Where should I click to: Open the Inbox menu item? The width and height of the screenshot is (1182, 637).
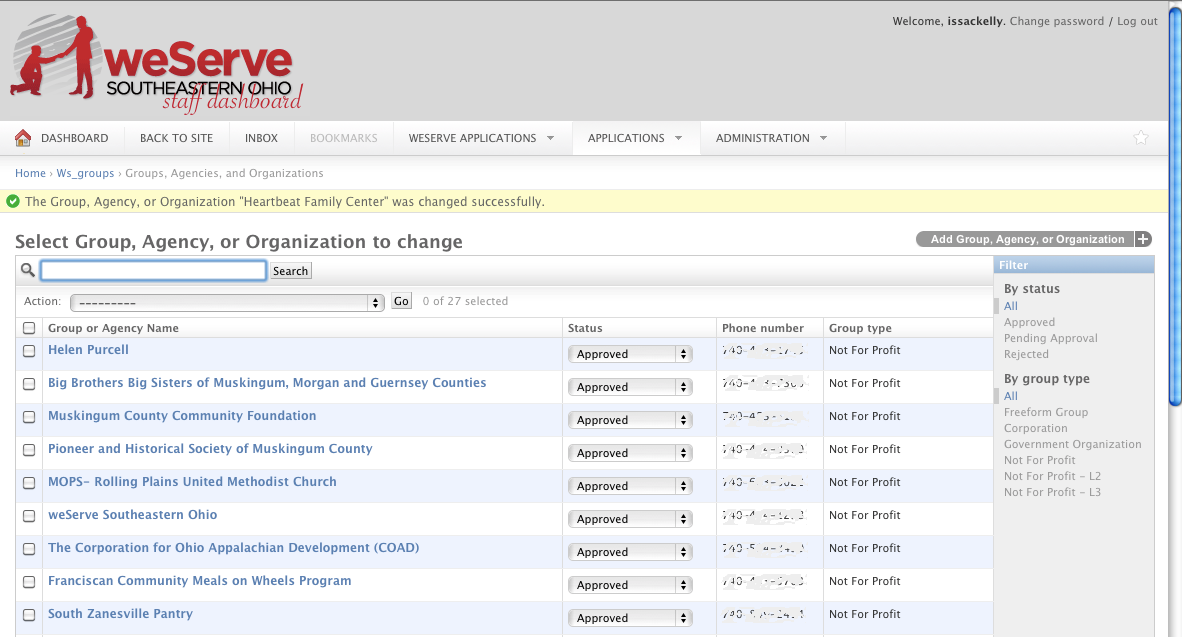point(262,138)
